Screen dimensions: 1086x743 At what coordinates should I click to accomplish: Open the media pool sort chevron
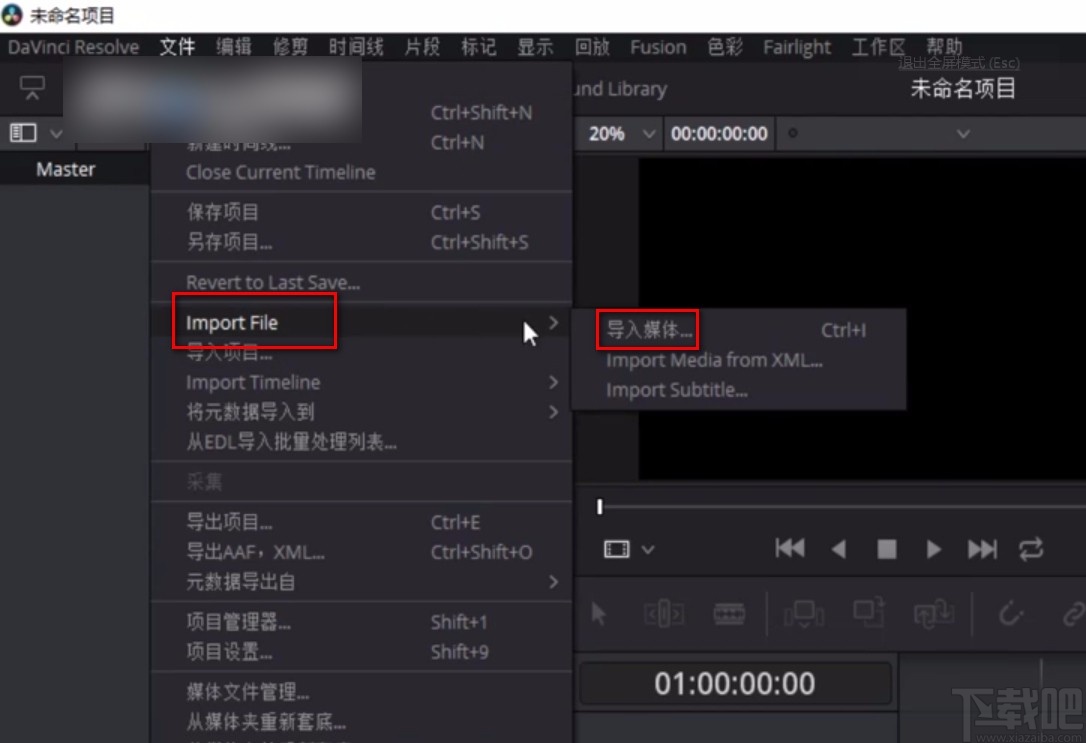pos(56,132)
